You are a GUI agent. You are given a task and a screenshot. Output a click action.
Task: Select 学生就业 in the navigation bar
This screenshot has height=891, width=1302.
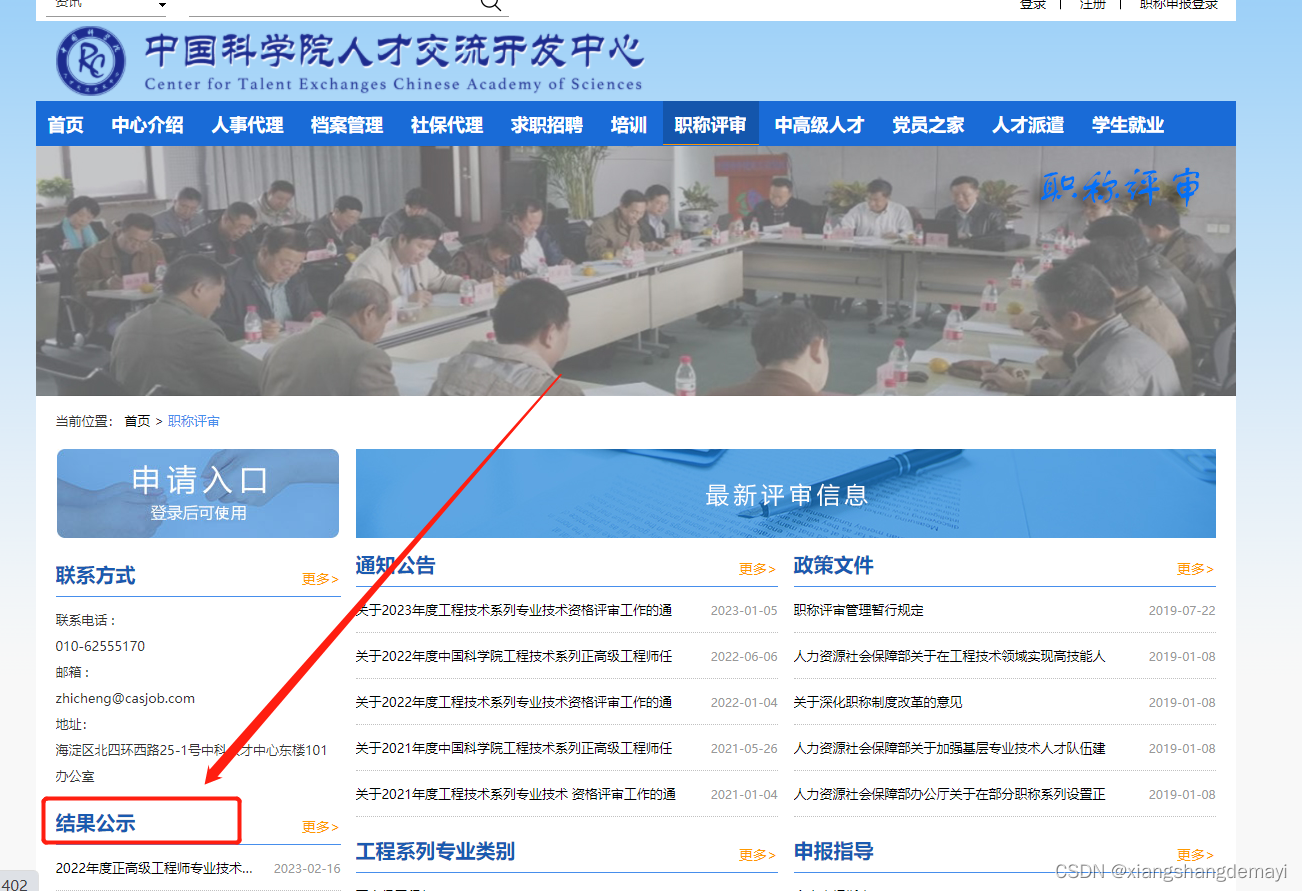[x=1128, y=125]
